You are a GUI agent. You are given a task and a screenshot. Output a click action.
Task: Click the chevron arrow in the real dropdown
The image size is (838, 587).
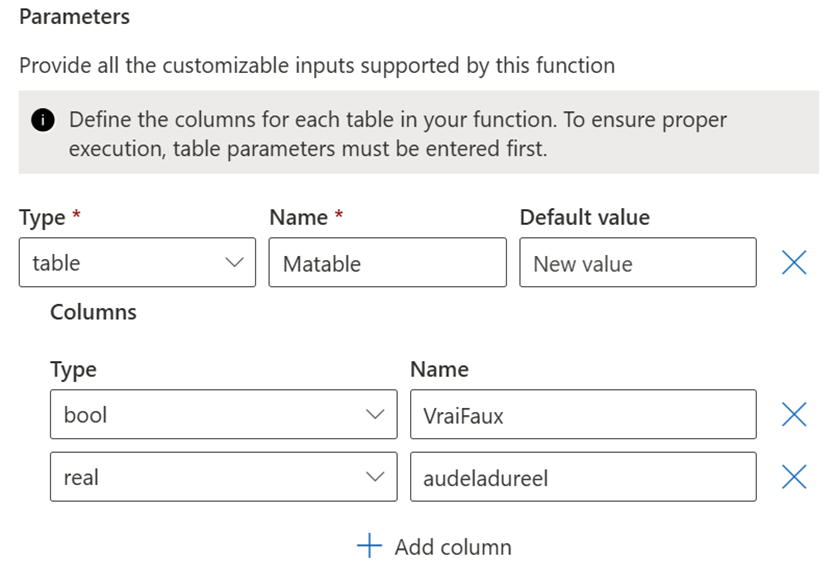(375, 477)
